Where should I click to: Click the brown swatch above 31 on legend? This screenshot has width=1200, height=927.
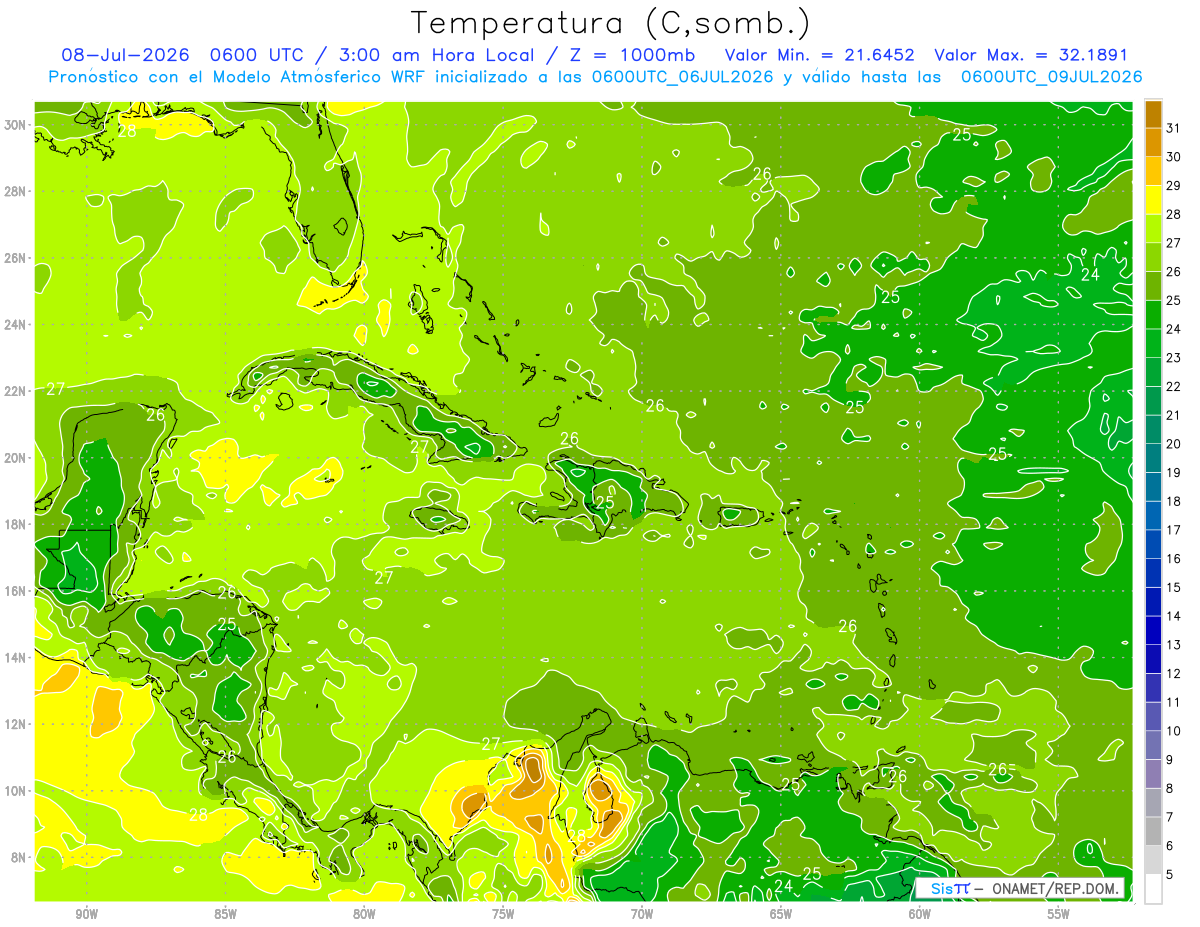tap(1153, 114)
